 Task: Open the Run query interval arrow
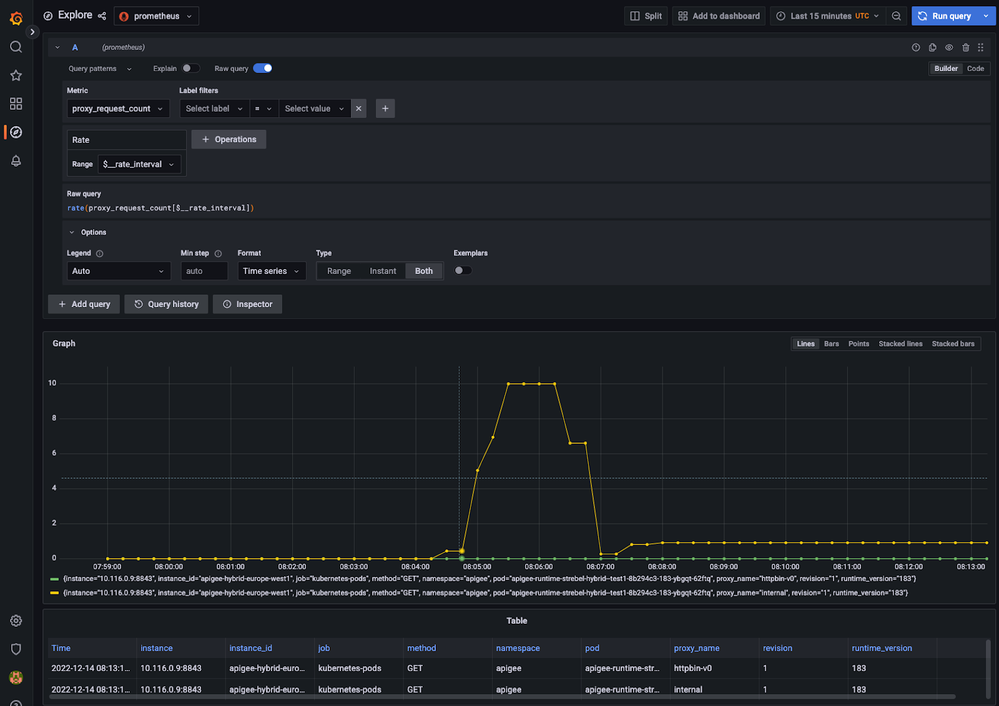[x=986, y=16]
